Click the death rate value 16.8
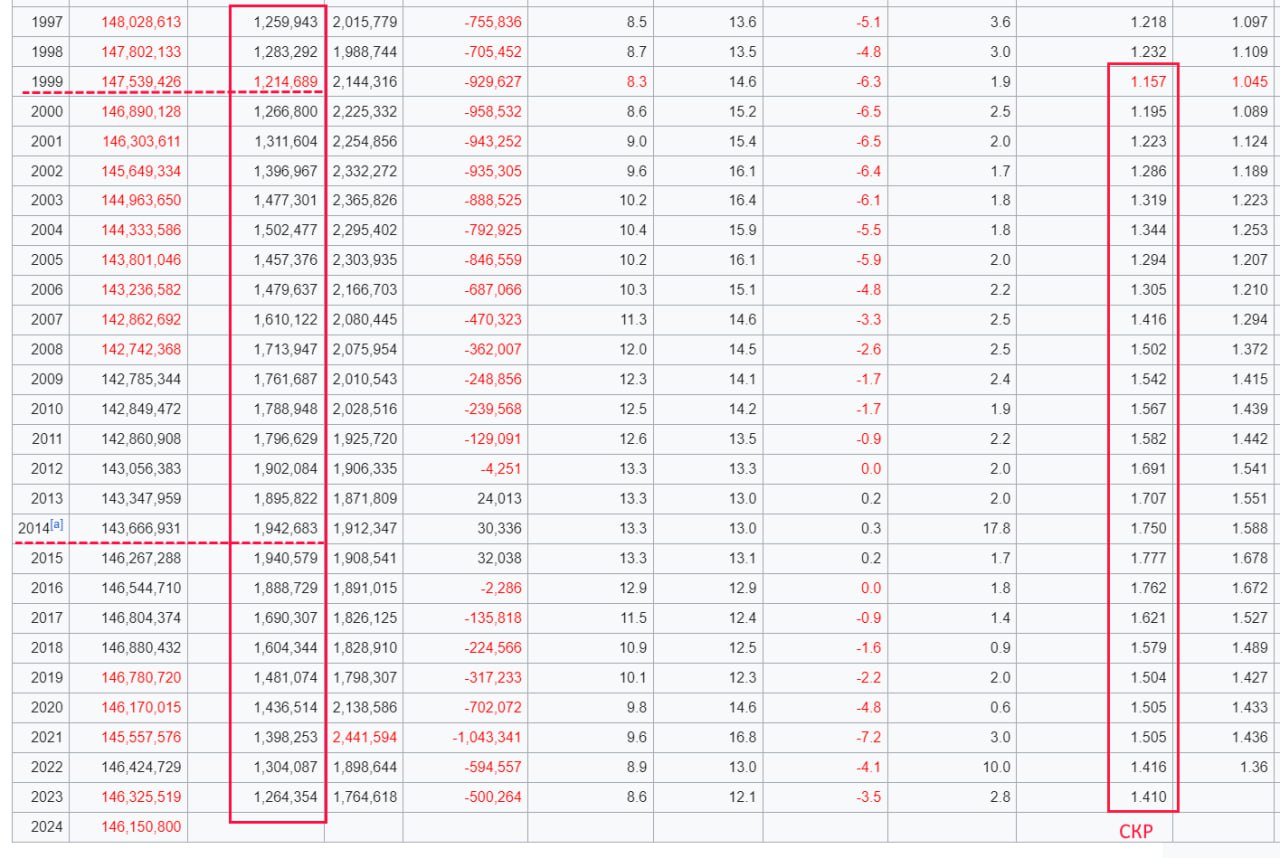 [742, 737]
